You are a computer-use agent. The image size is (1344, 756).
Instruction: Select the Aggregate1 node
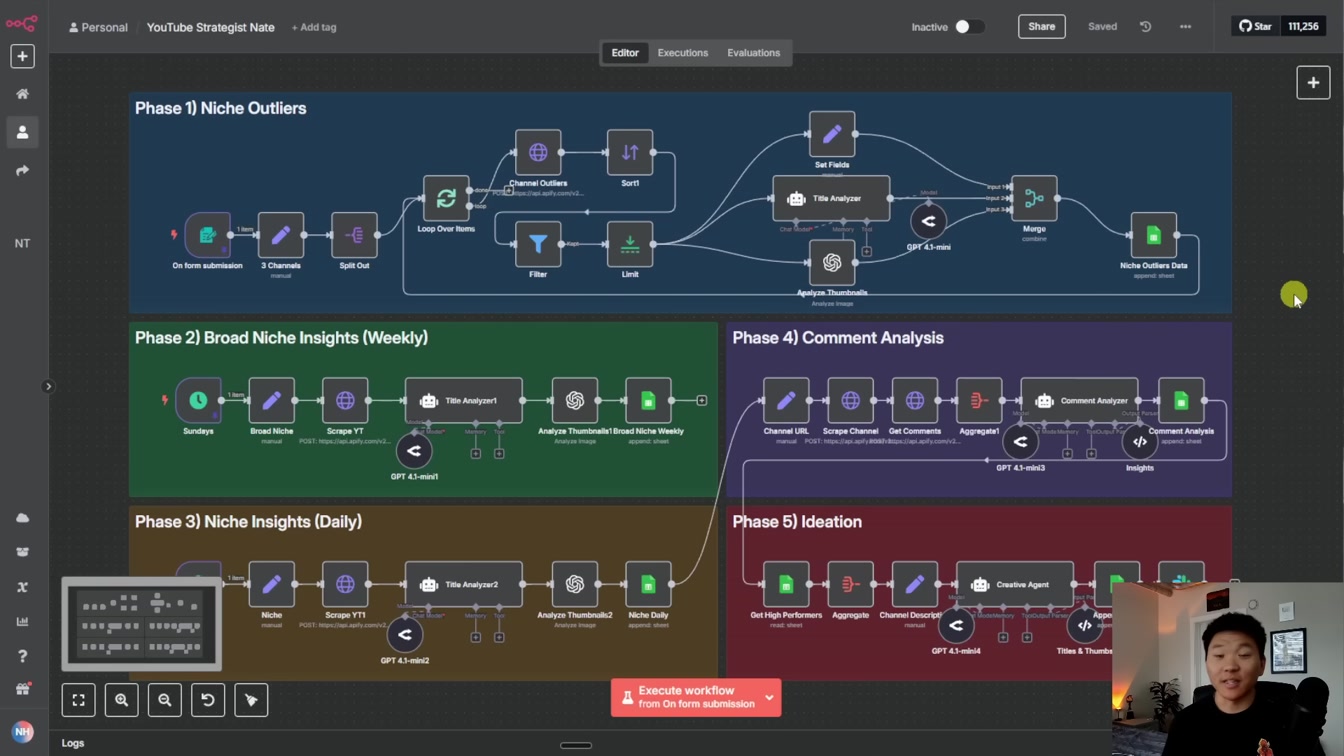click(x=979, y=400)
